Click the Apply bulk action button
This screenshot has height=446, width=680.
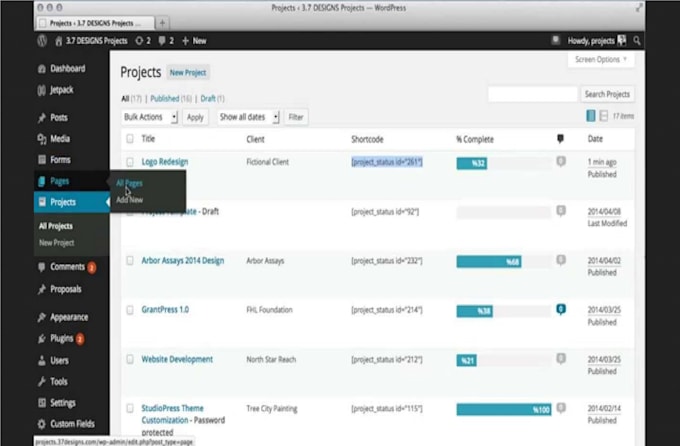(x=195, y=117)
